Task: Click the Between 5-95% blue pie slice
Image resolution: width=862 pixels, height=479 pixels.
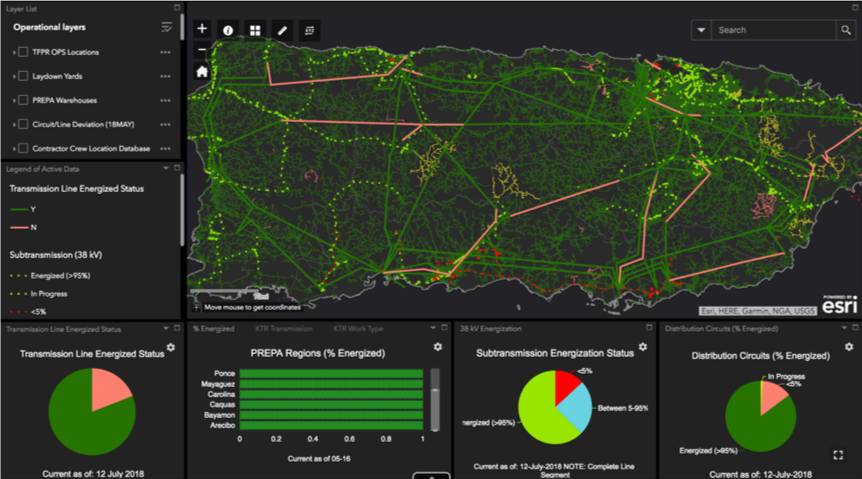Action: [577, 410]
